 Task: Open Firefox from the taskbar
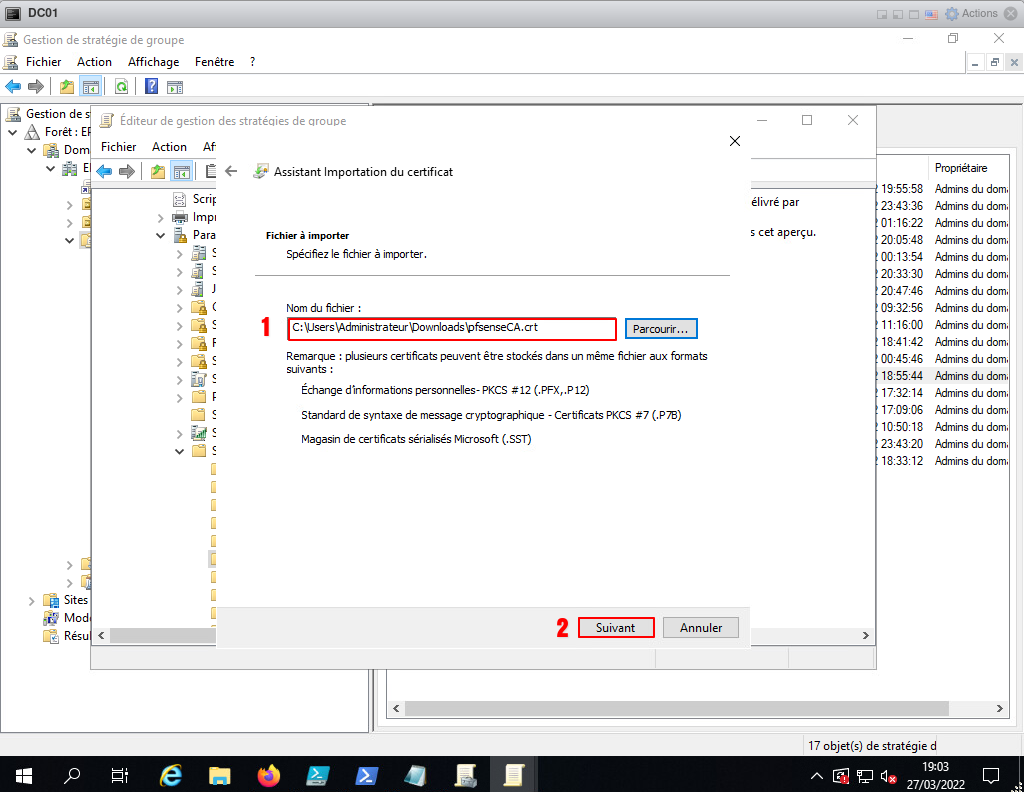click(268, 775)
